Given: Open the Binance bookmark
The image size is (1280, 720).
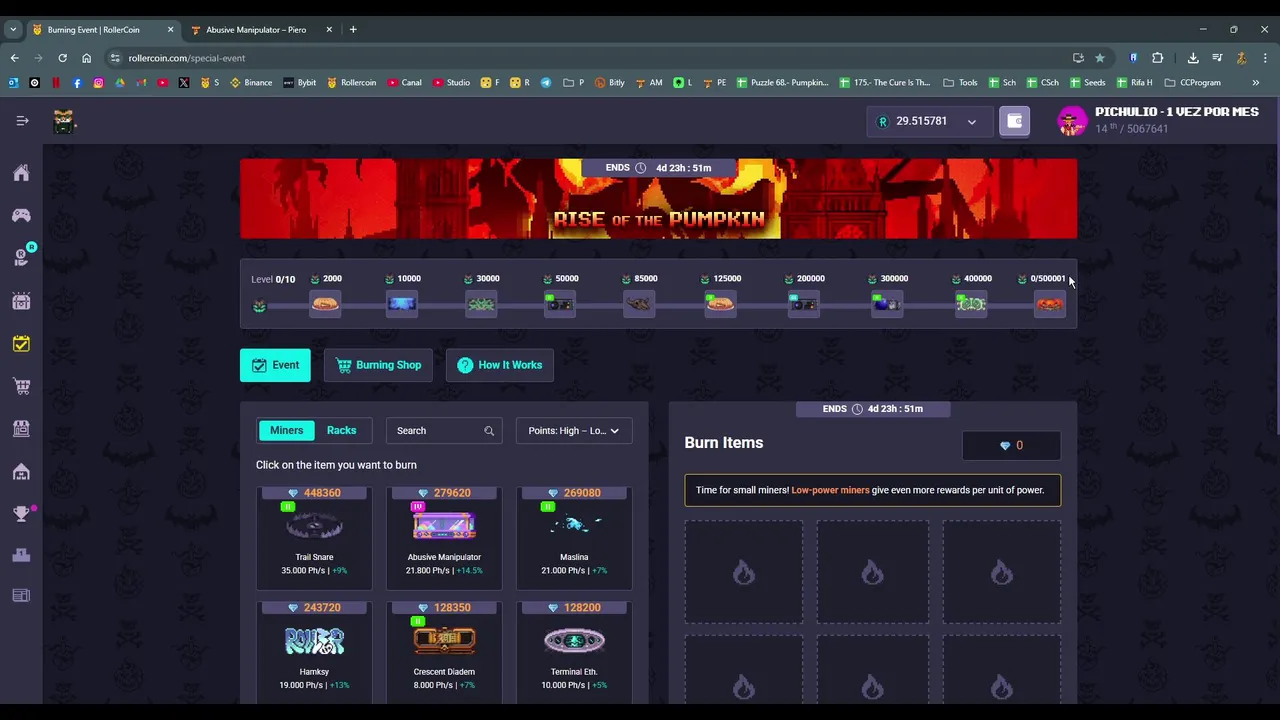Looking at the screenshot, I should [251, 83].
